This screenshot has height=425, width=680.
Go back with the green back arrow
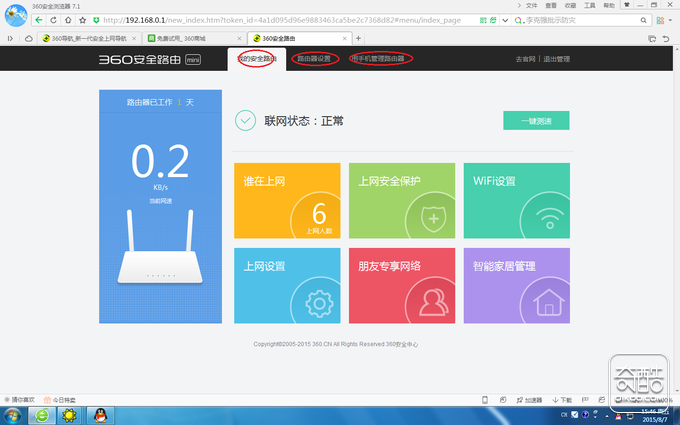tap(39, 20)
